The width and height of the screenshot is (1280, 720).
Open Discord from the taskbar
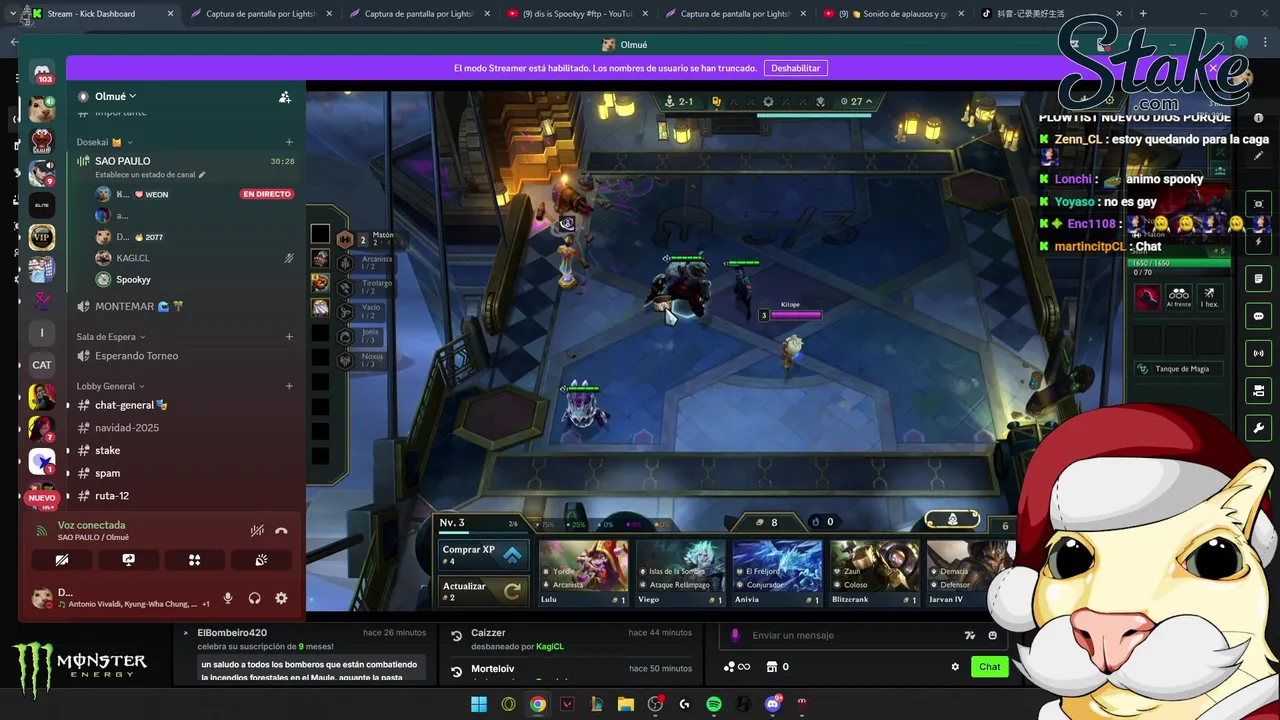click(772, 704)
